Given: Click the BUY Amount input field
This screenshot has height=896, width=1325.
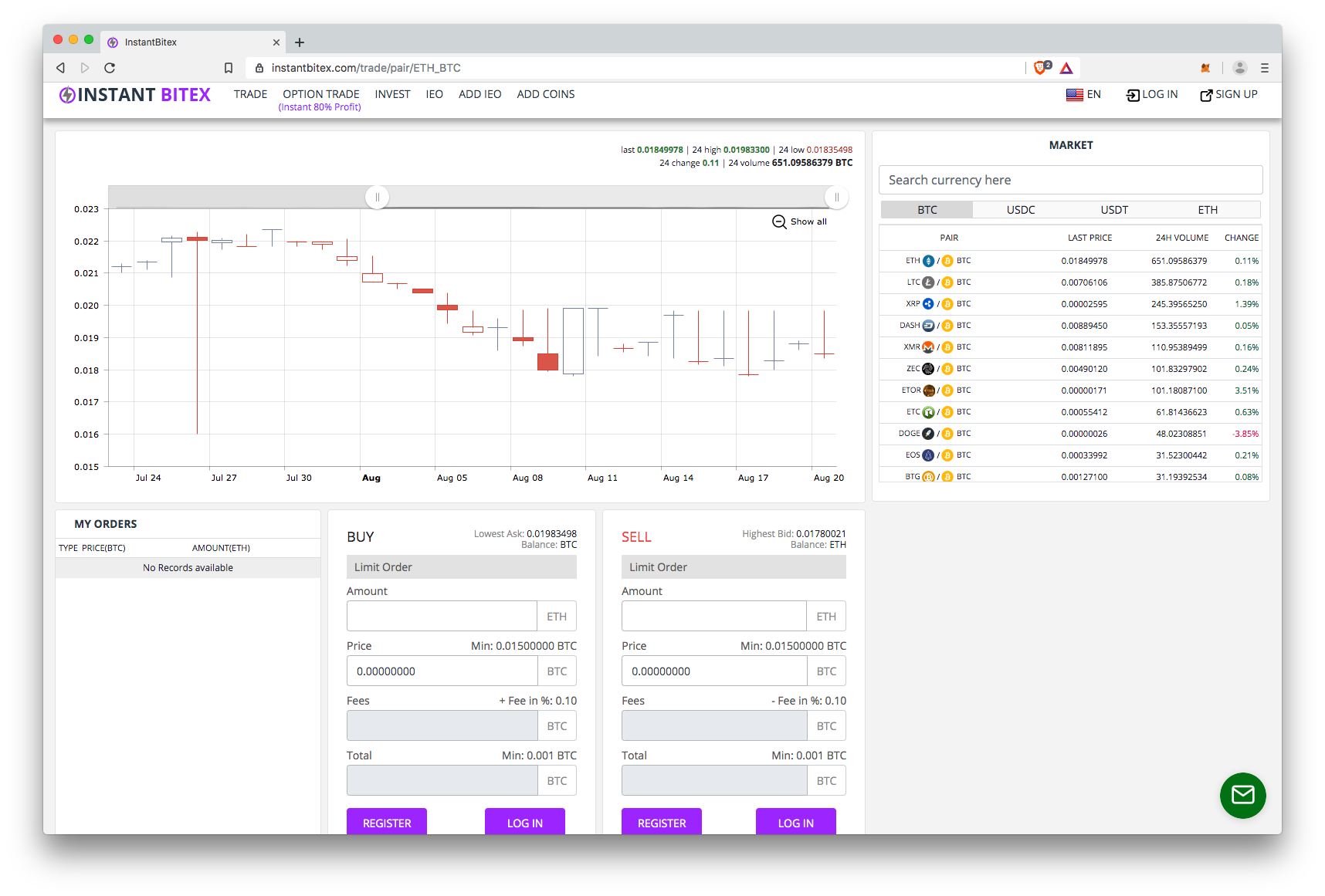Looking at the screenshot, I should pos(442,617).
